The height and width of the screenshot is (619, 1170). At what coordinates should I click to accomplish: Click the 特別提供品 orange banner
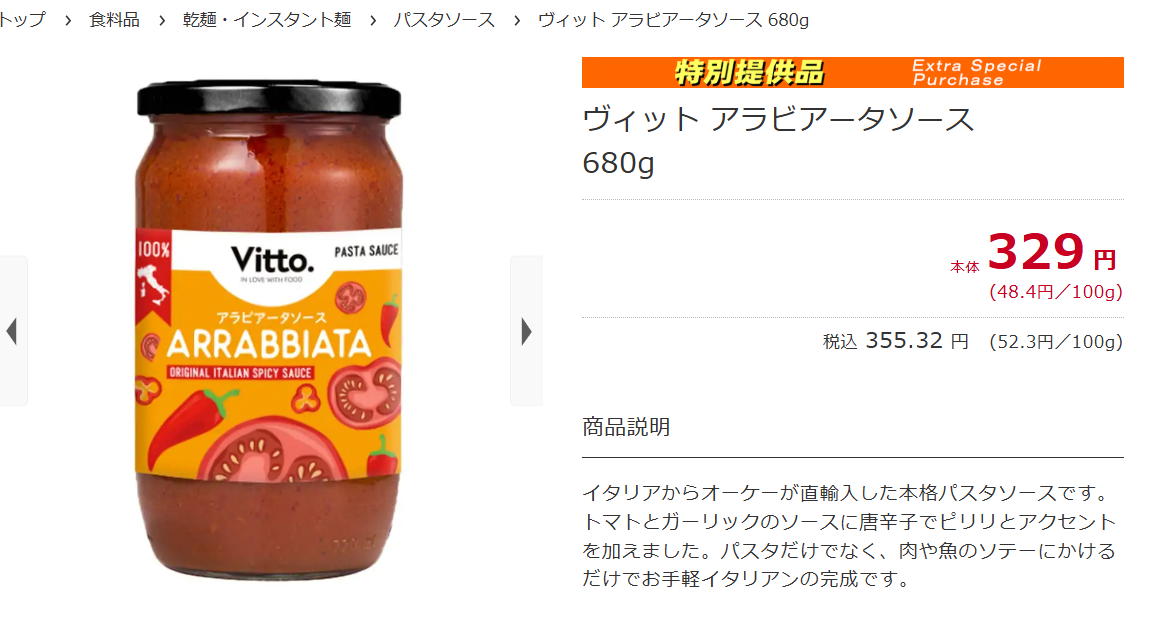853,72
